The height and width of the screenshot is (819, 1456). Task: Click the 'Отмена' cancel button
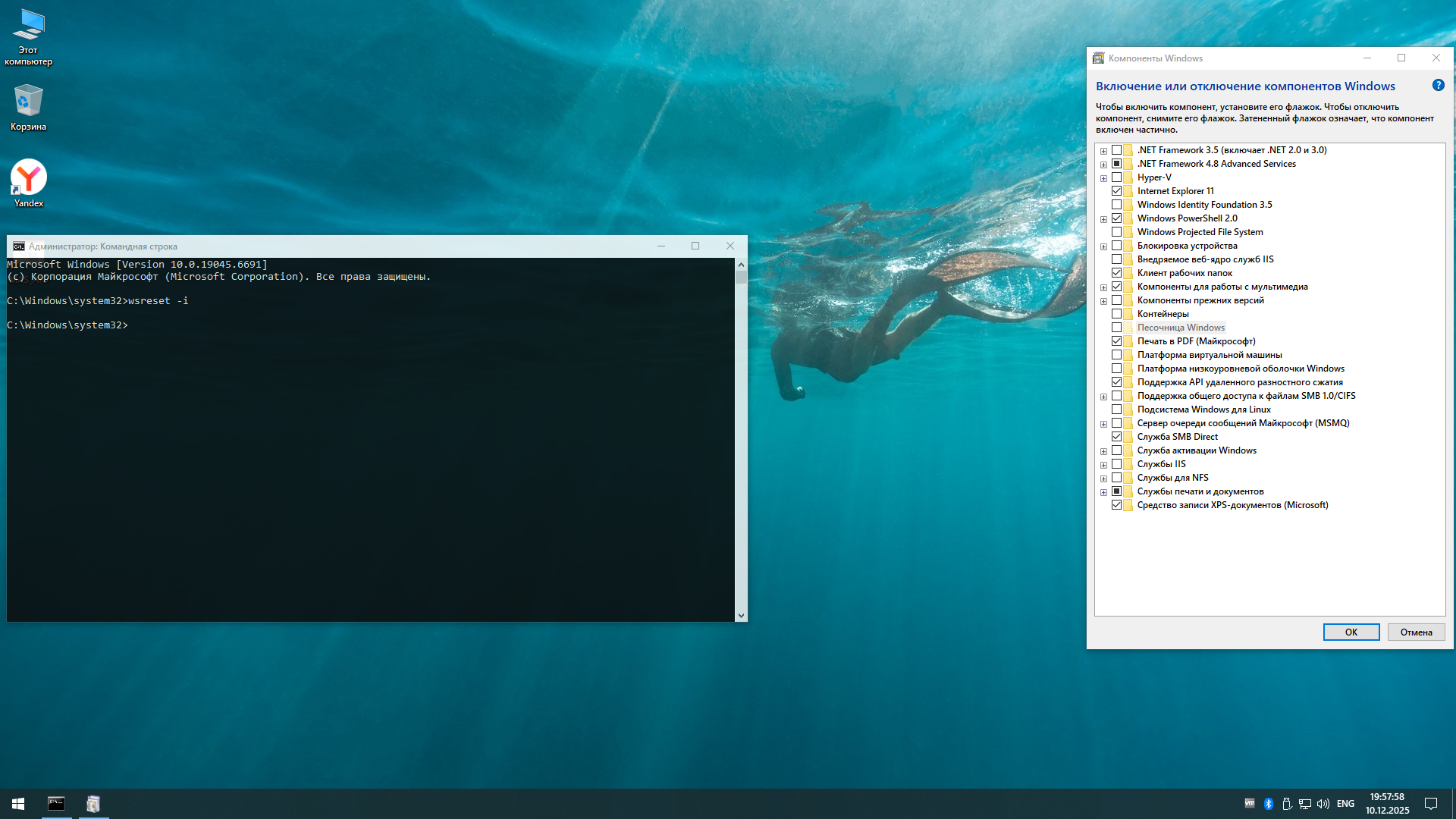pyautogui.click(x=1415, y=632)
